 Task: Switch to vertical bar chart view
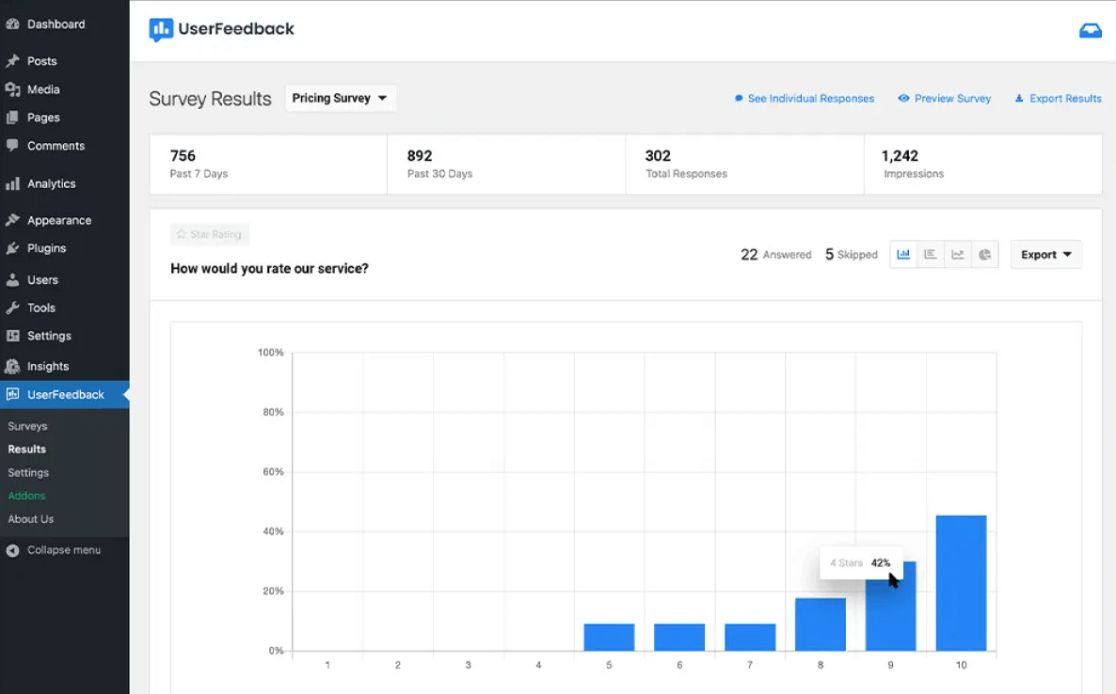903,255
